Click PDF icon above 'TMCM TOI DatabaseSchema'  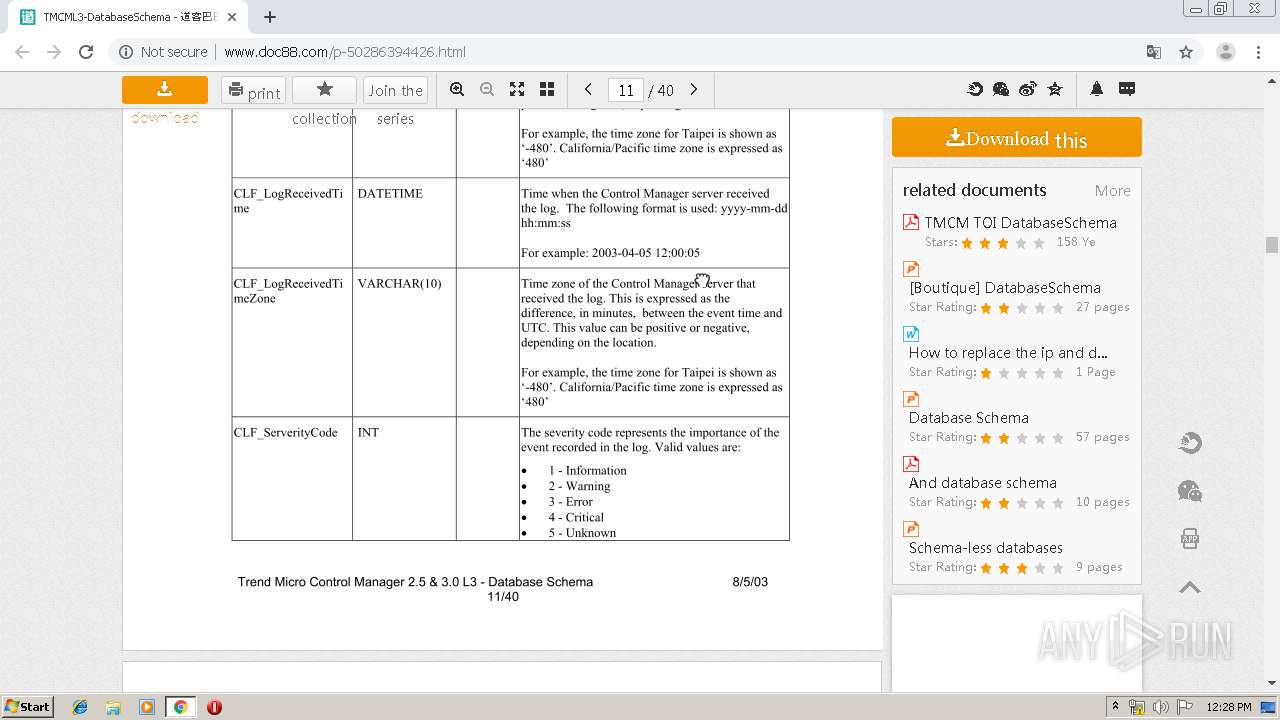tap(911, 222)
